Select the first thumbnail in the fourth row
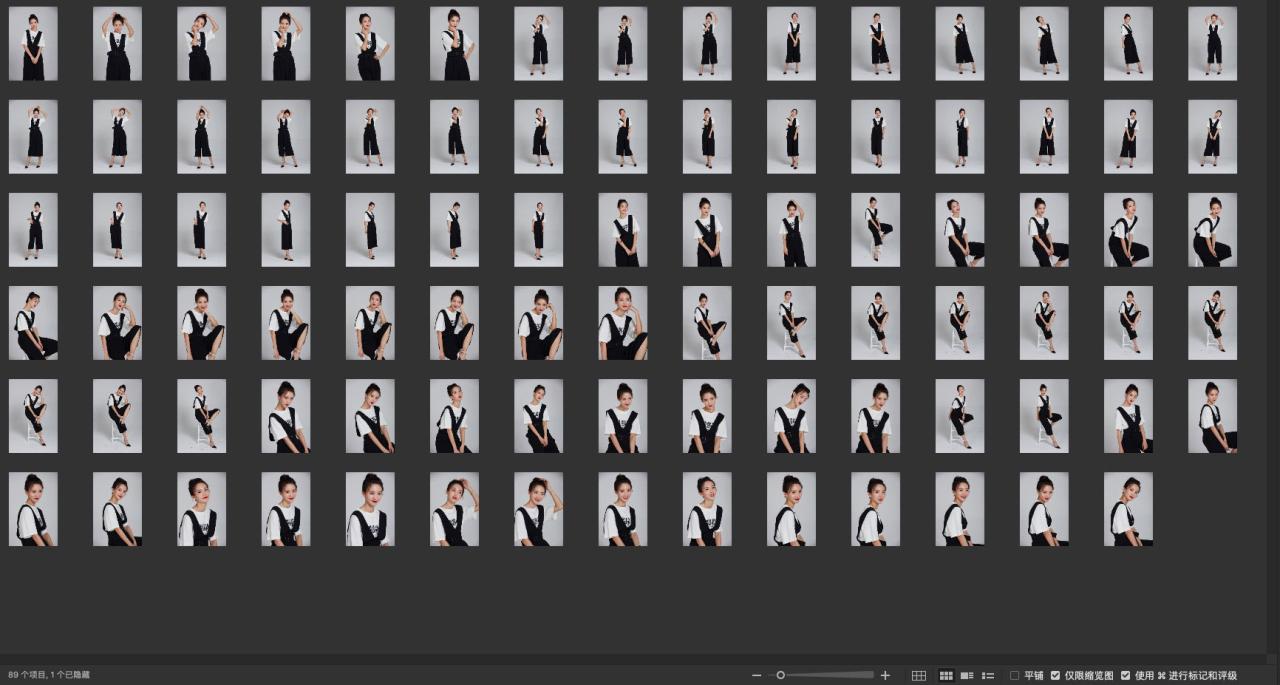This screenshot has width=1280, height=685. coord(33,323)
